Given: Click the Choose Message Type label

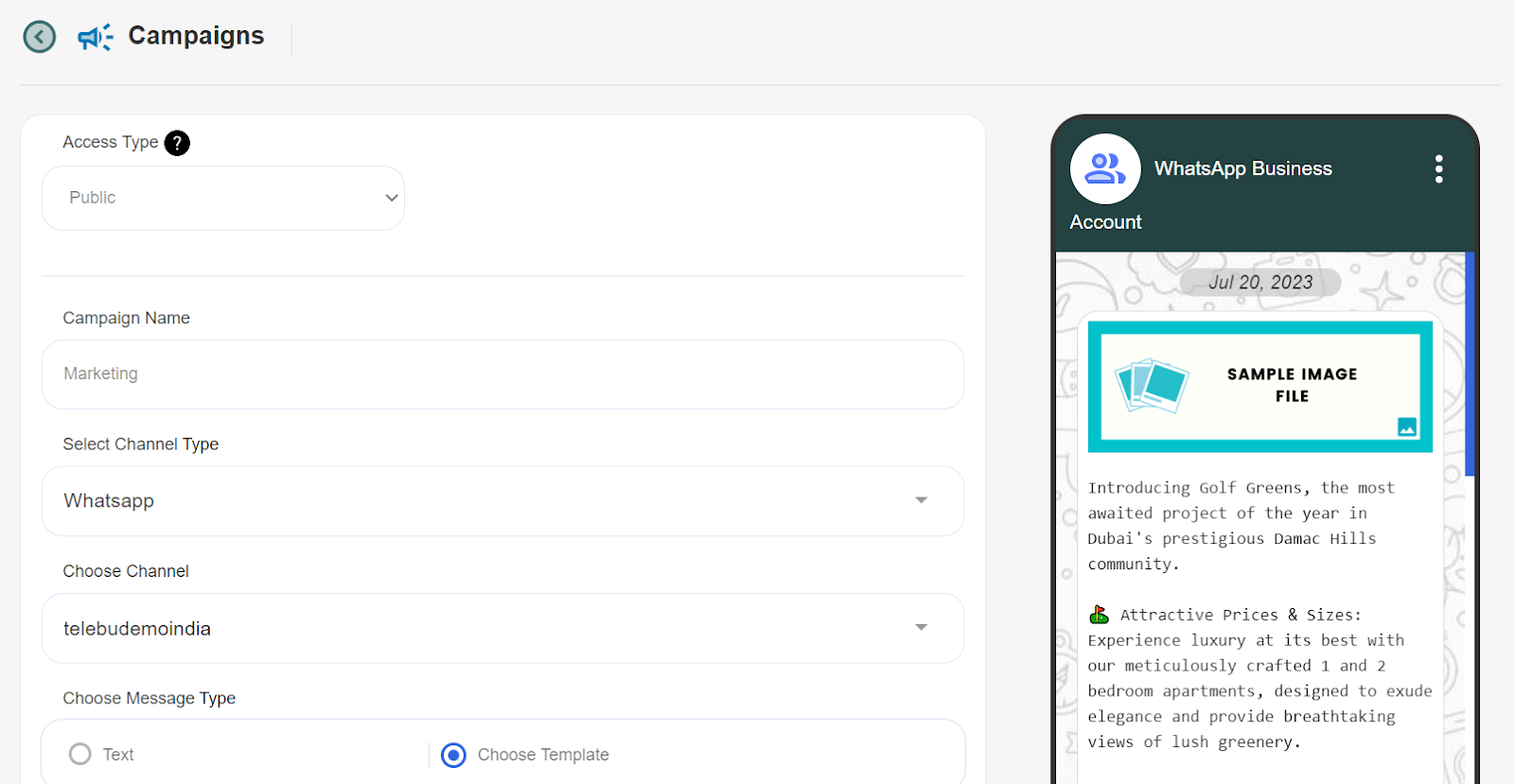Looking at the screenshot, I should (150, 698).
